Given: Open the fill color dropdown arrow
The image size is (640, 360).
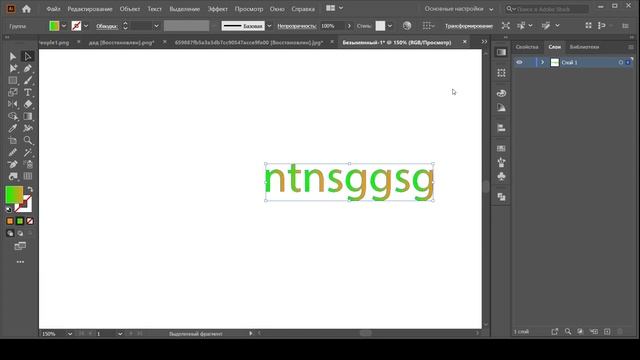Looking at the screenshot, I should pos(64,26).
